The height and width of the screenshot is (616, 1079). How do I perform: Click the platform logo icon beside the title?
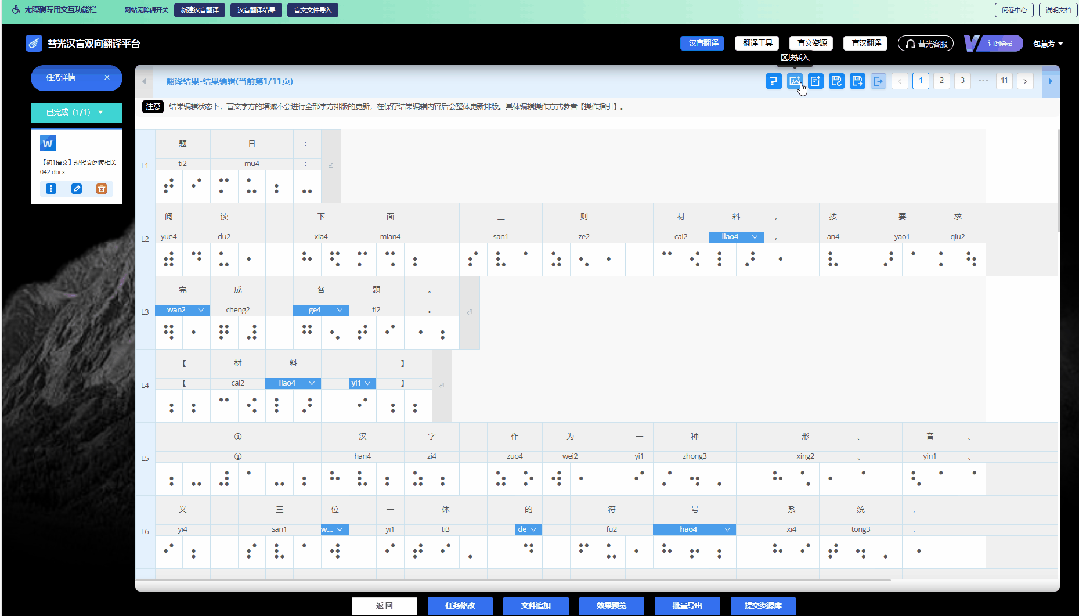[34, 43]
